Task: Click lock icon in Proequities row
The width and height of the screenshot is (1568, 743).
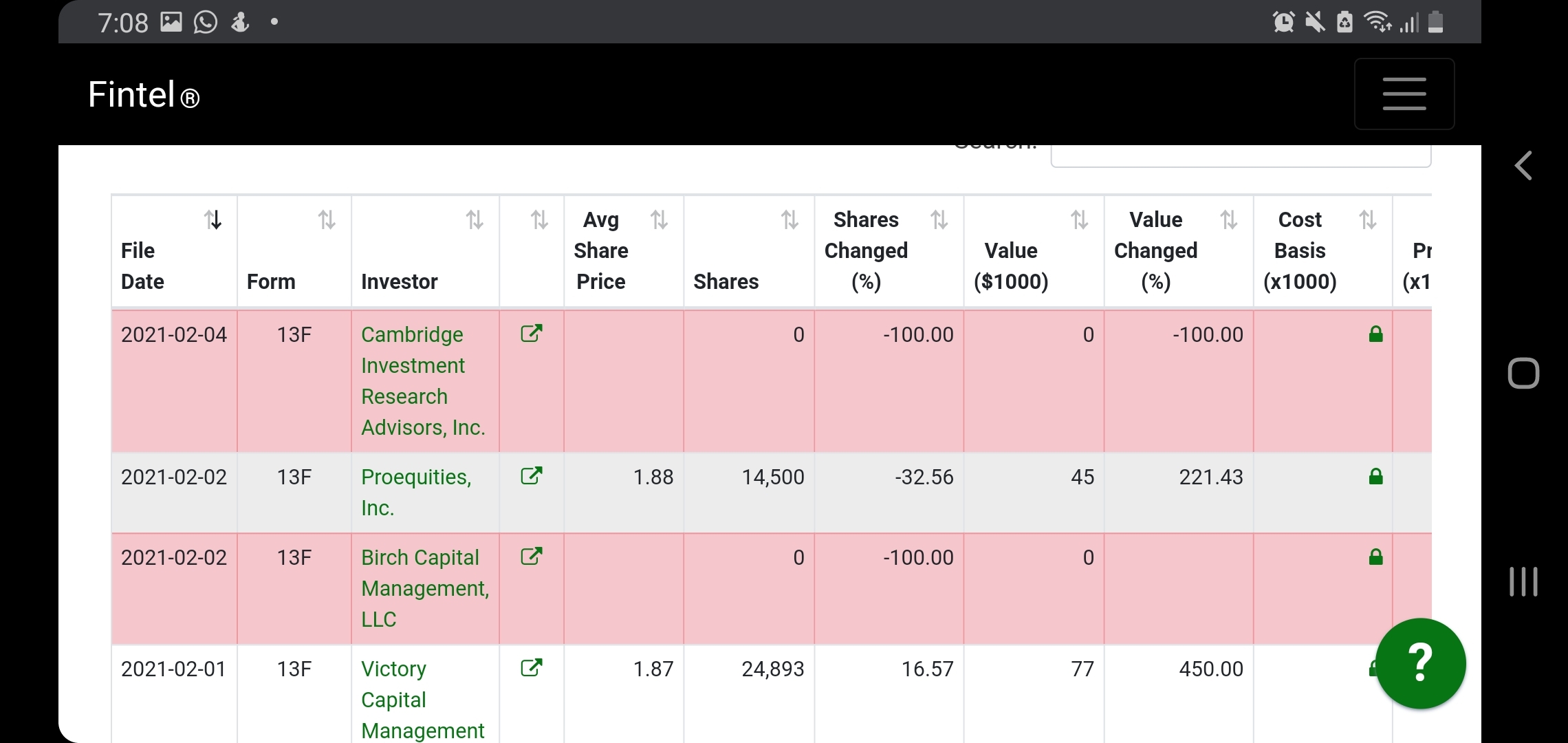Action: pyautogui.click(x=1375, y=477)
